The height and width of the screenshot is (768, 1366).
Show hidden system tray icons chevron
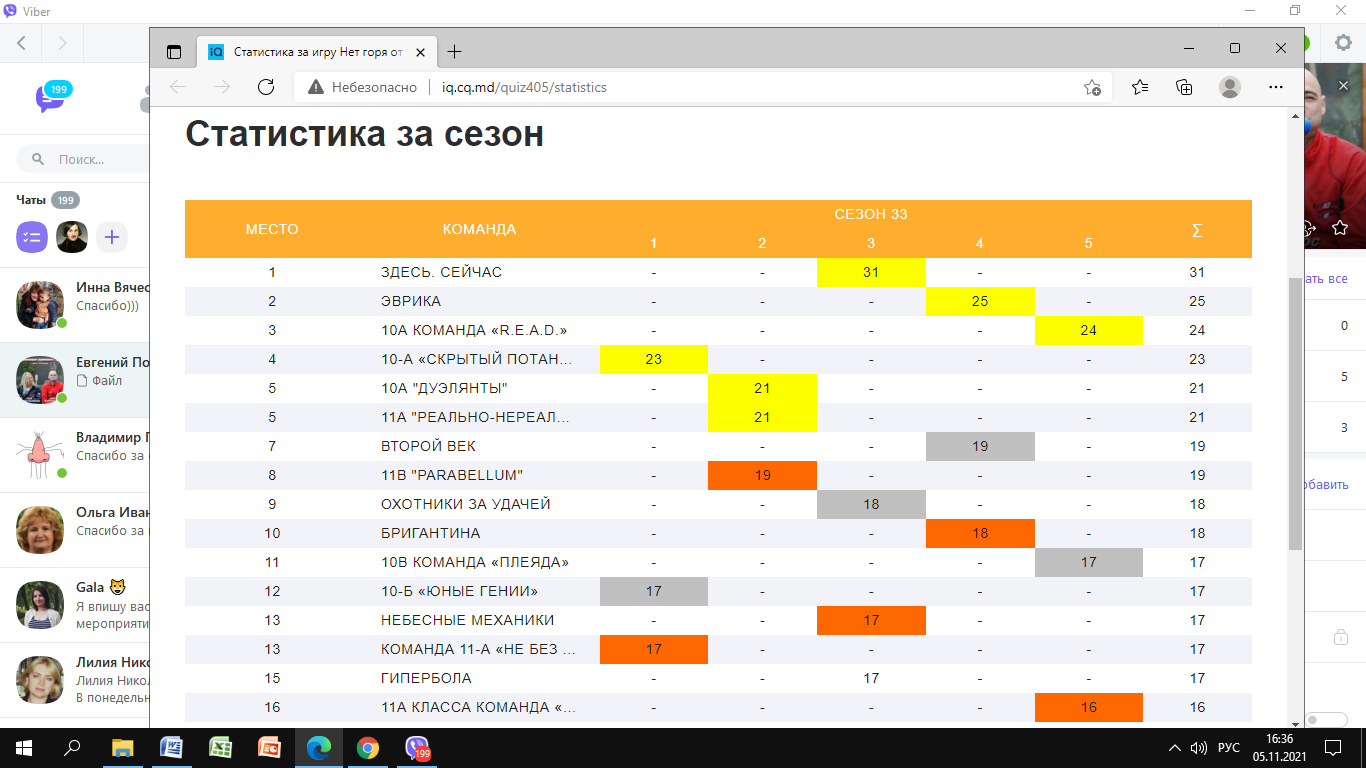pyautogui.click(x=1175, y=748)
